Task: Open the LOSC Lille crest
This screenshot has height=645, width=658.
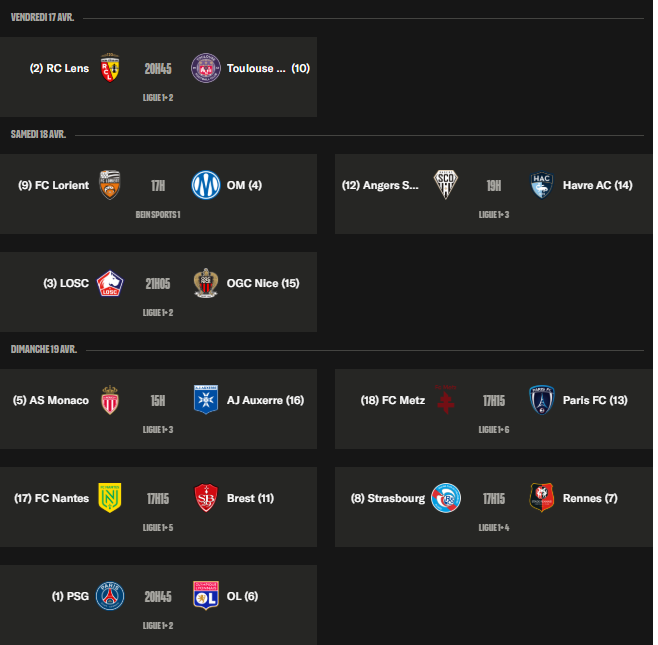Action: click(110, 283)
